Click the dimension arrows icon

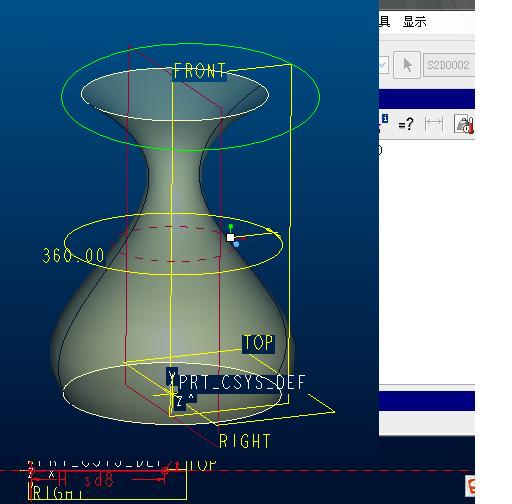click(434, 124)
